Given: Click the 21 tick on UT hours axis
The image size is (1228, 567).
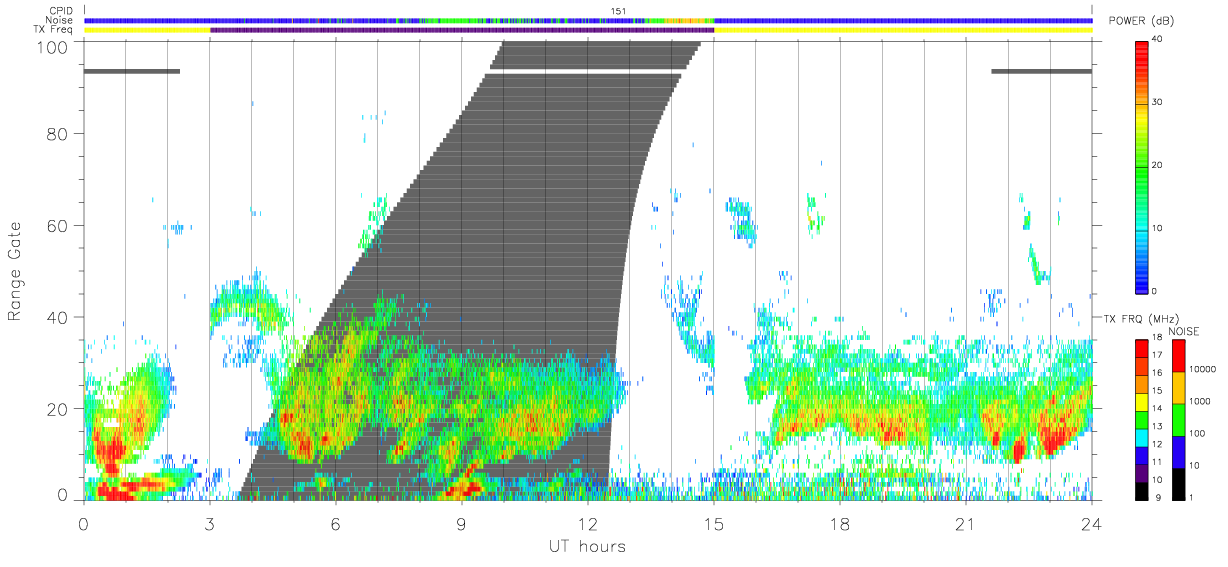Looking at the screenshot, I should (965, 524).
